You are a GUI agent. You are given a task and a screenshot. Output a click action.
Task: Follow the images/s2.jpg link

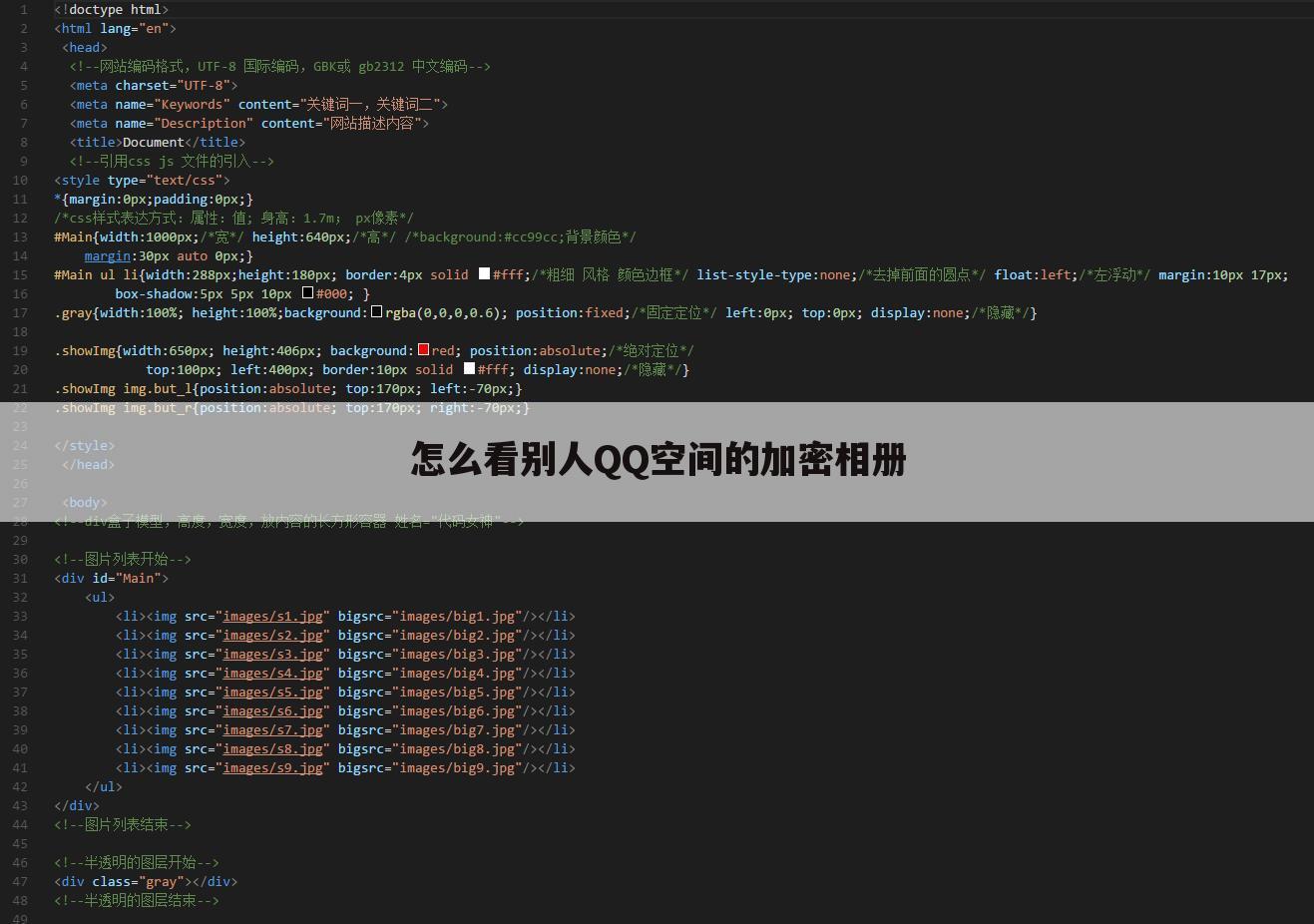tap(272, 635)
